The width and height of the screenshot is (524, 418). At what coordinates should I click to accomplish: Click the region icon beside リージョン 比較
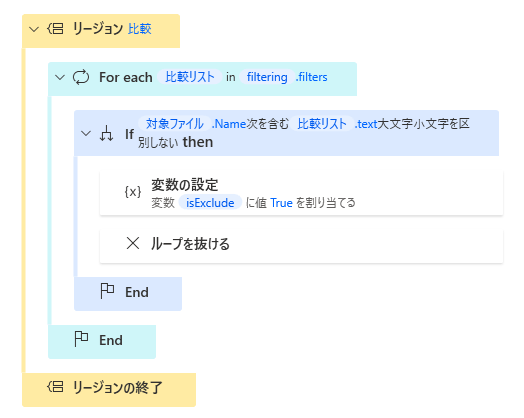coord(55,29)
